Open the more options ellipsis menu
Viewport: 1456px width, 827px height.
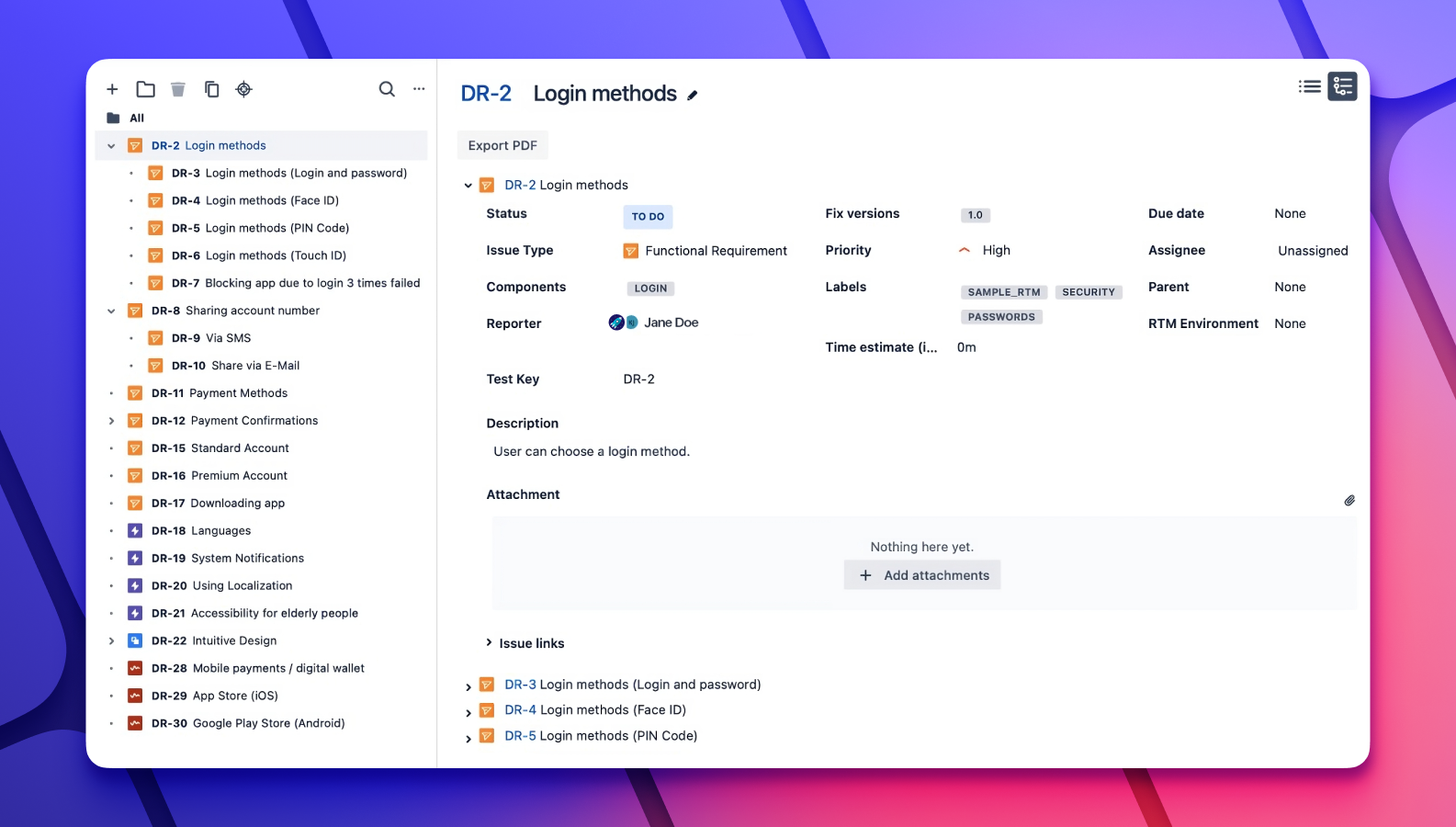(x=419, y=89)
